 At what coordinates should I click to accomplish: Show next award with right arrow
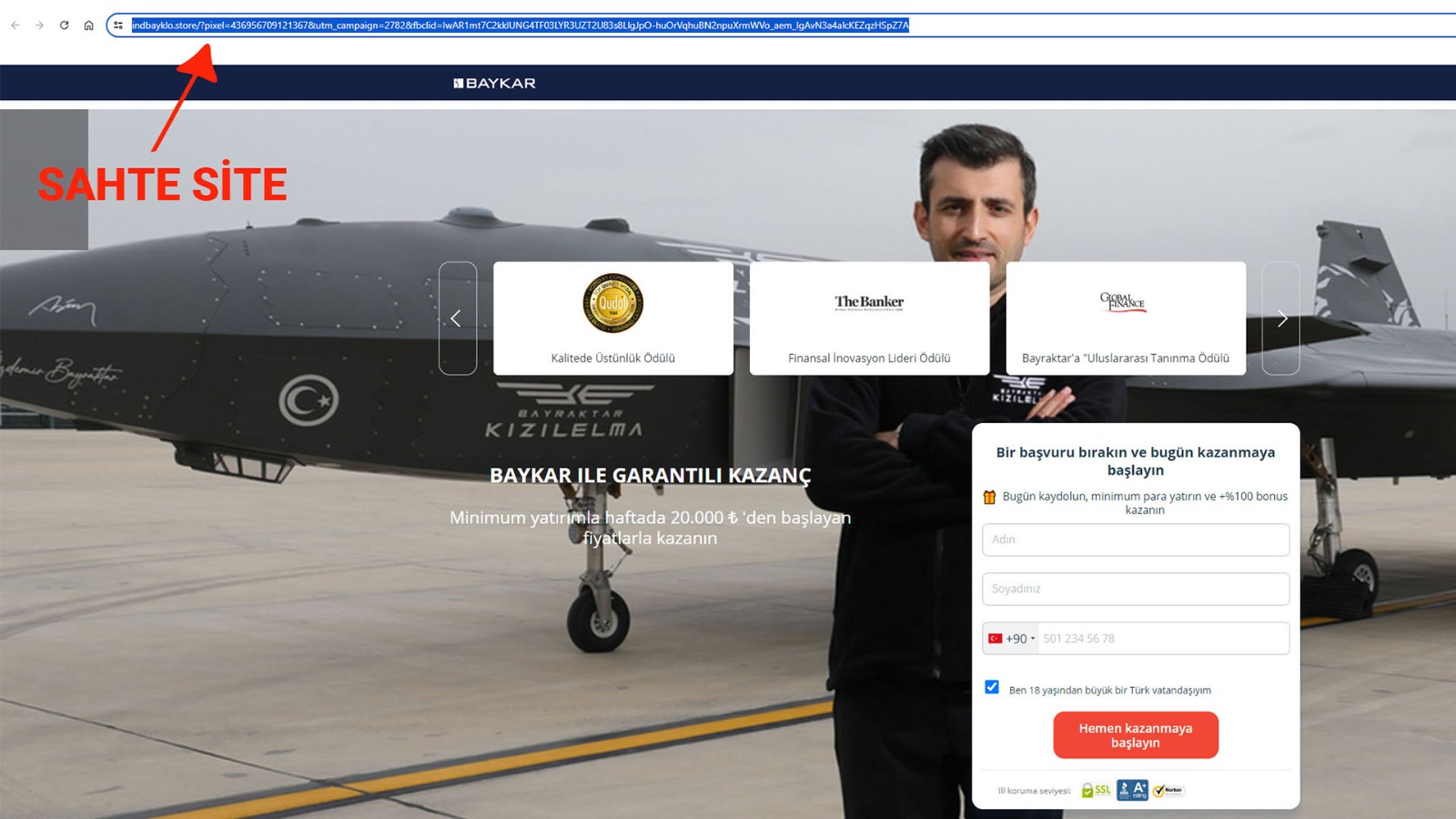coord(1281,318)
